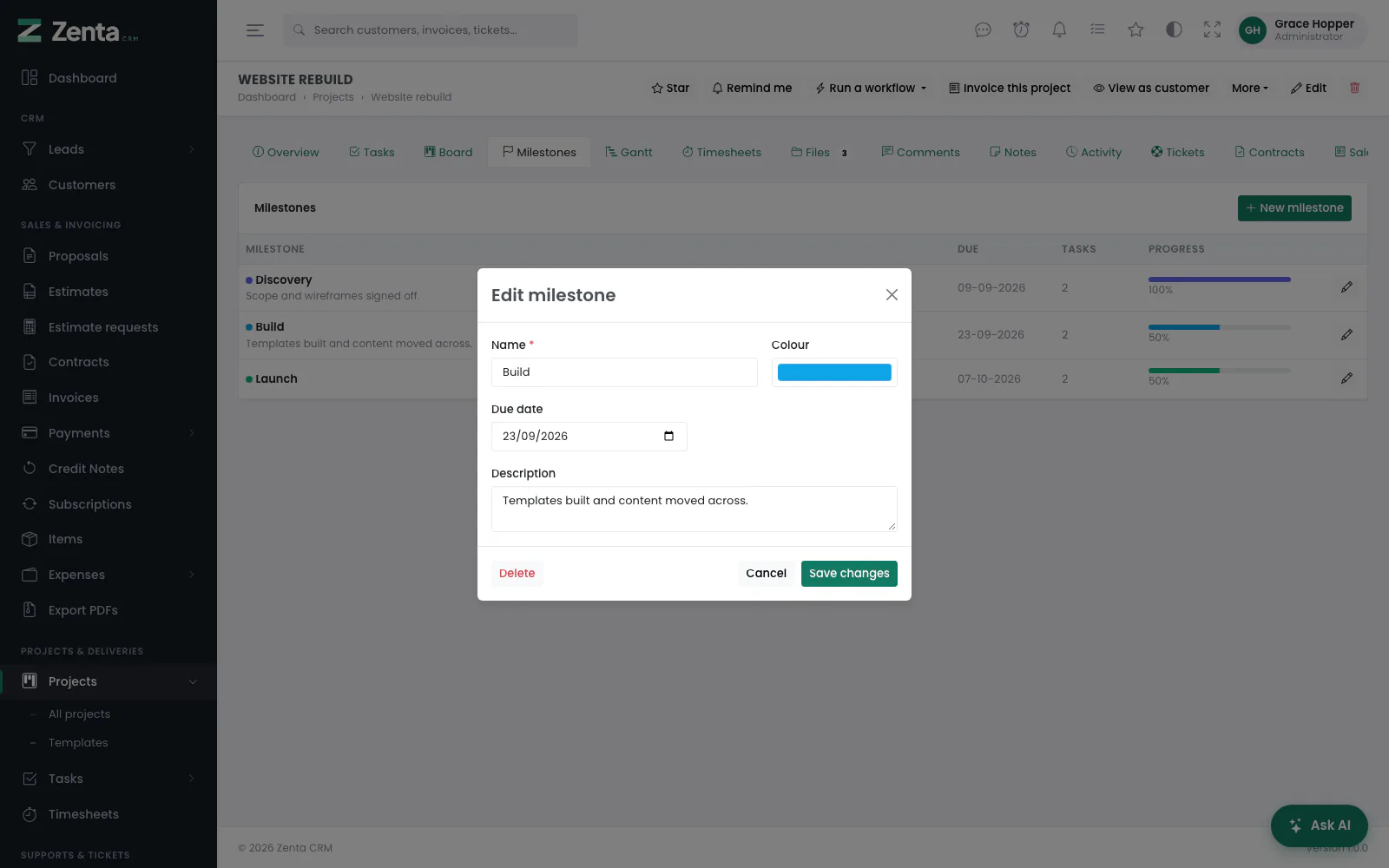Click Save changes button
This screenshot has width=1389, height=868.
849,573
